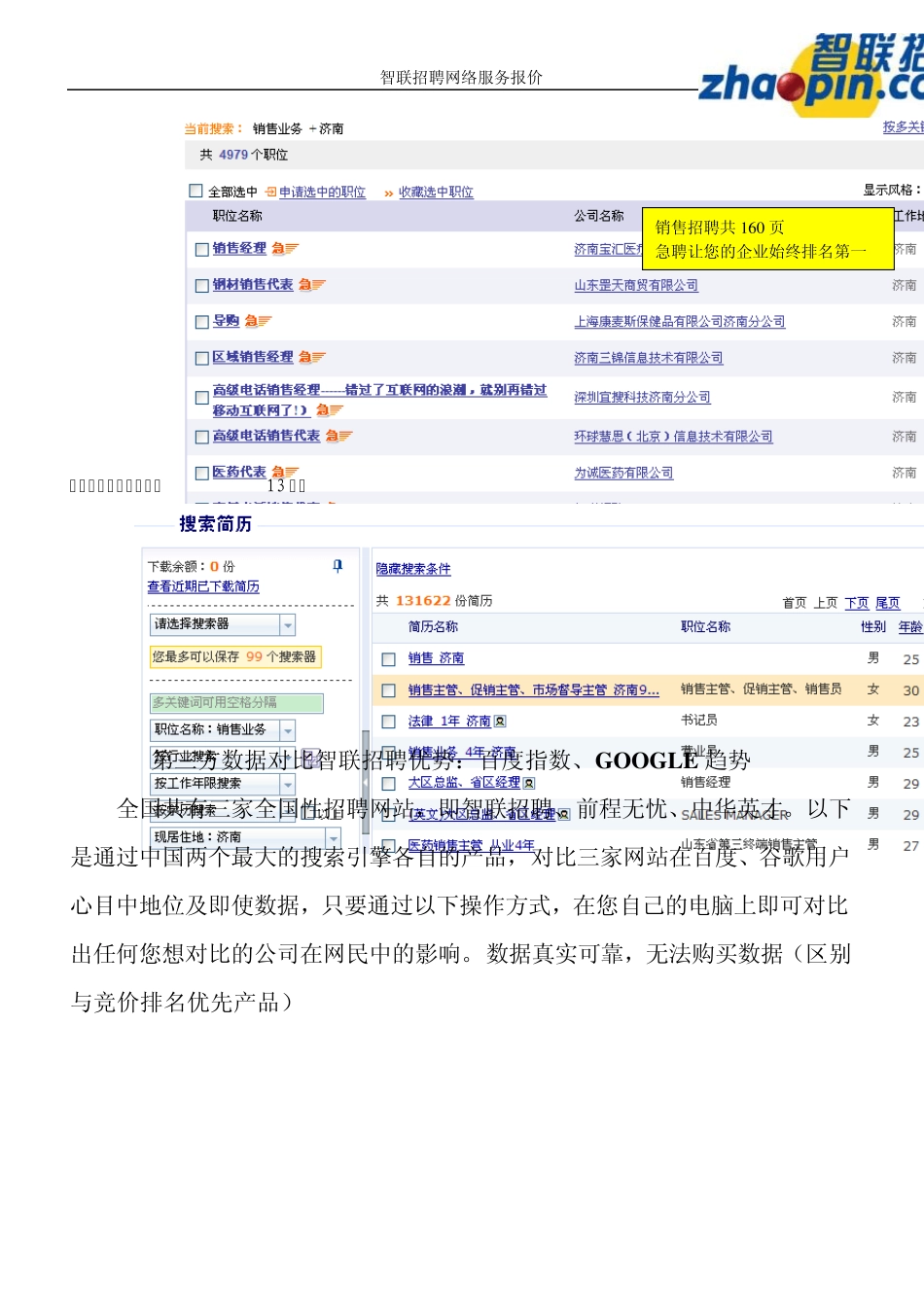The height and width of the screenshot is (1307, 924).
Task: Jump to last page via 尾页
Action: point(888,603)
